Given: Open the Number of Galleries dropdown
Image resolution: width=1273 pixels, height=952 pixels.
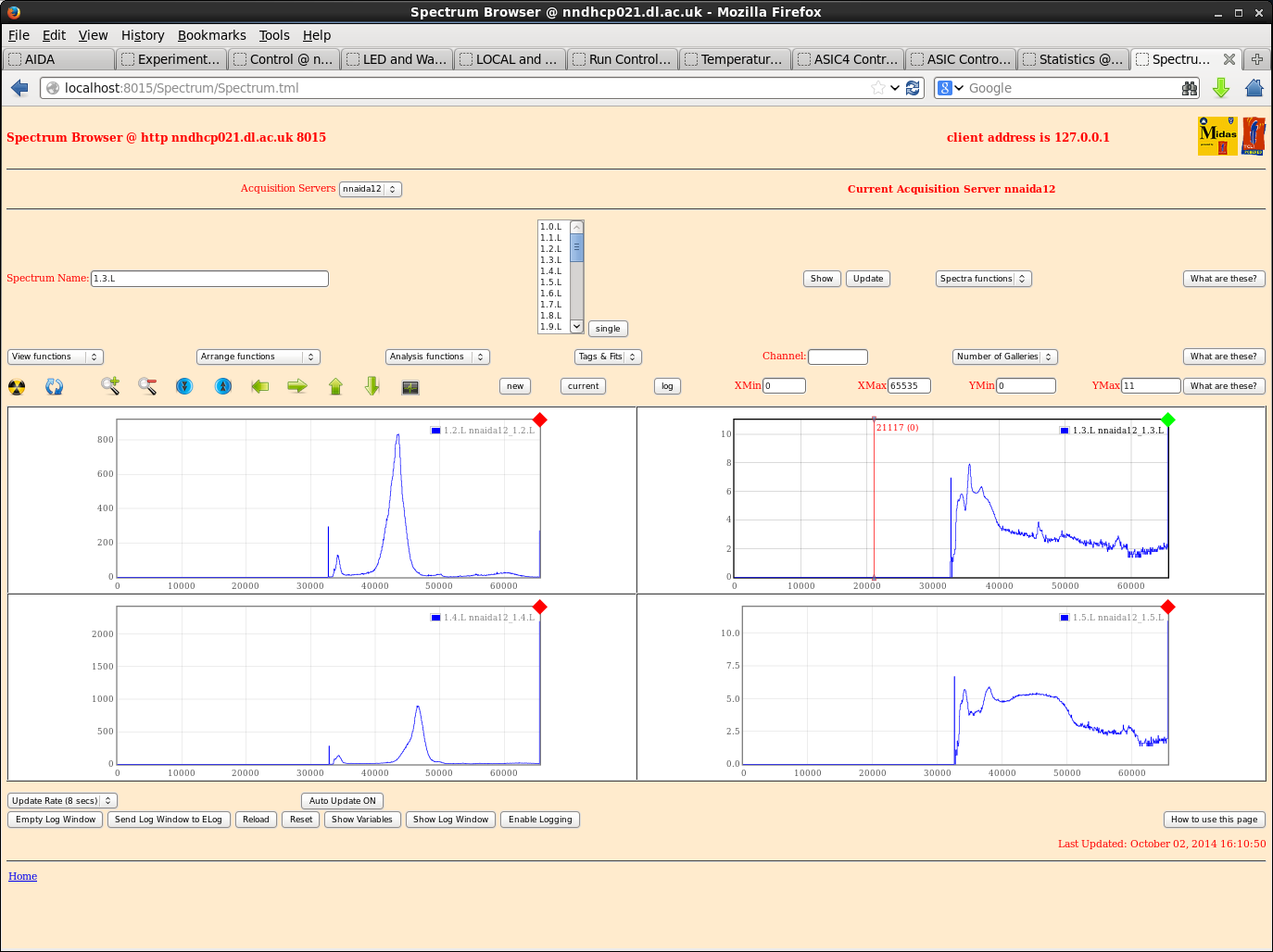Looking at the screenshot, I should click(1004, 357).
